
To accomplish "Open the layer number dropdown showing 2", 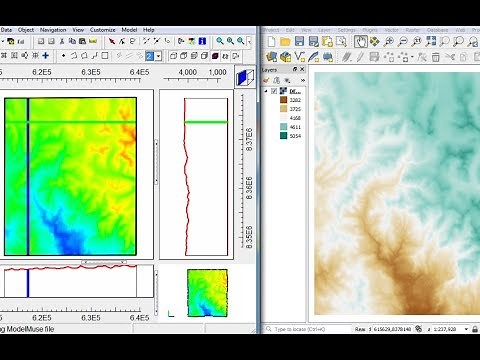I will point(158,56).
